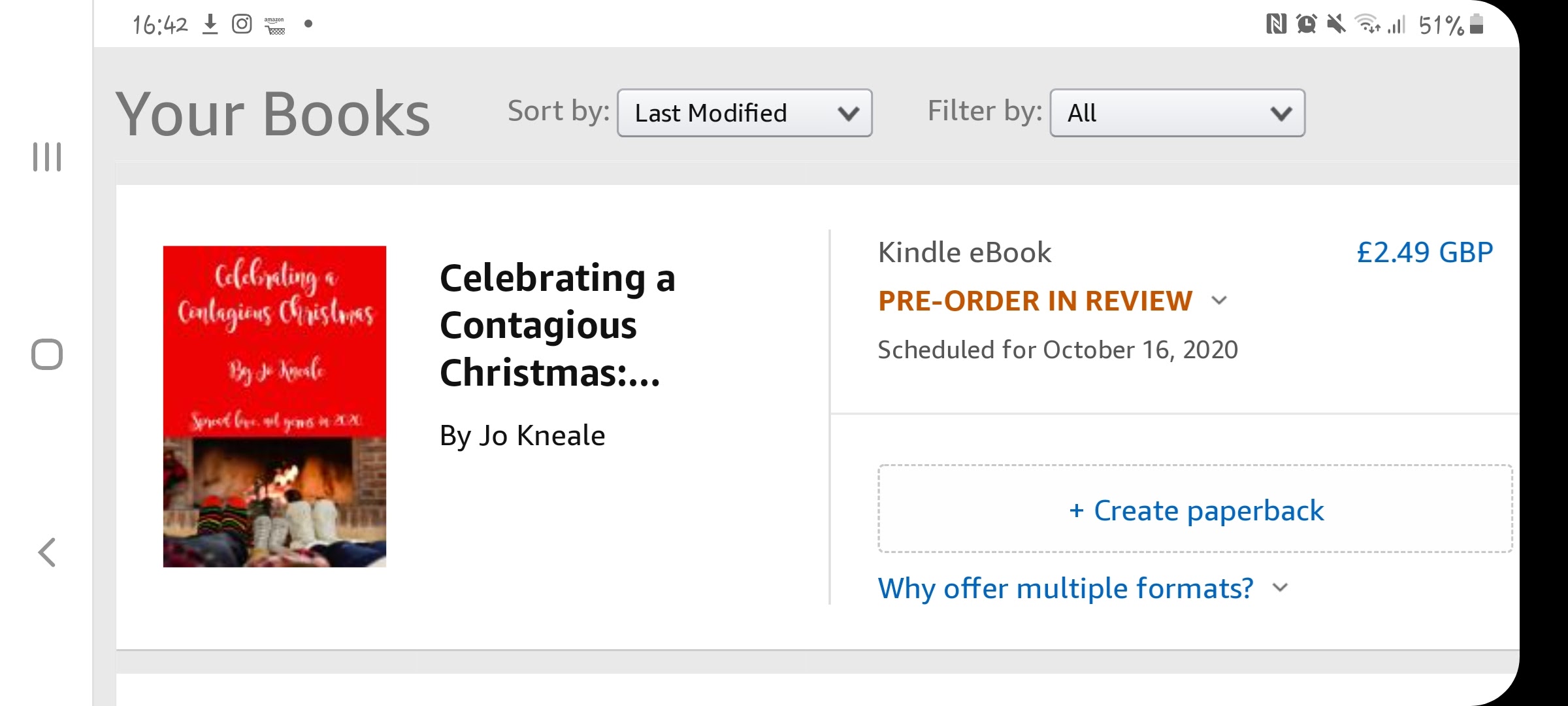Expand the Pre-order in Review status chevron

coord(1218,301)
